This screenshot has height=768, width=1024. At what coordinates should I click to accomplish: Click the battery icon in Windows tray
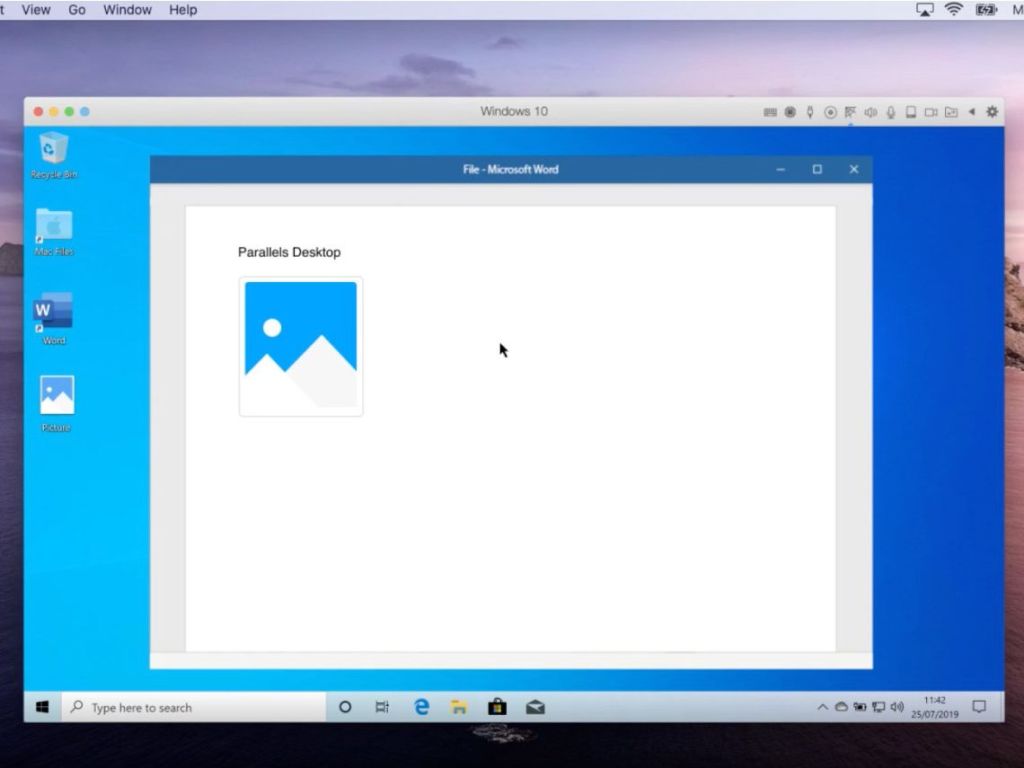pyautogui.click(x=860, y=707)
